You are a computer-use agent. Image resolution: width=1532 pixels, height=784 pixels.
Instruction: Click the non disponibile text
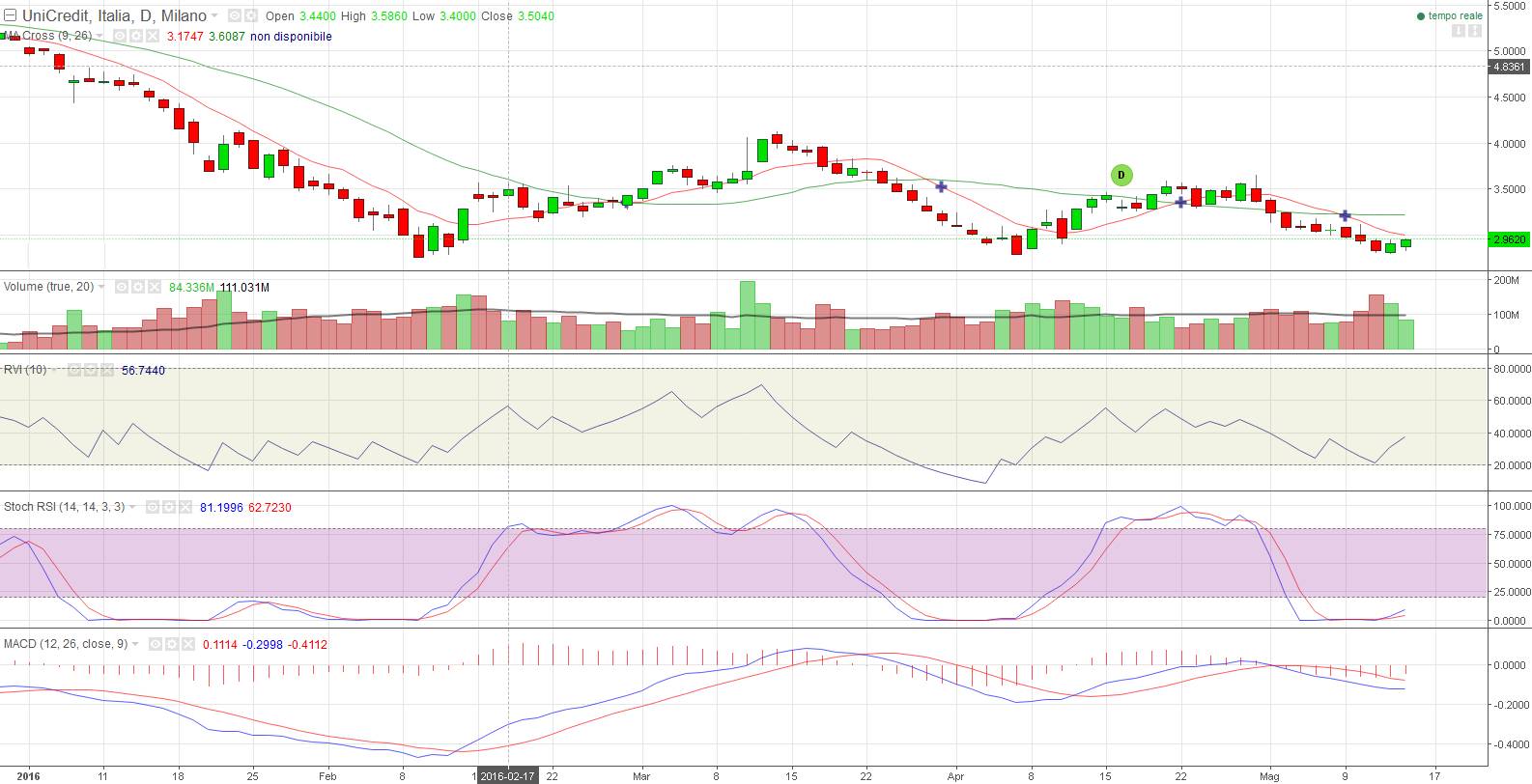tap(291, 37)
